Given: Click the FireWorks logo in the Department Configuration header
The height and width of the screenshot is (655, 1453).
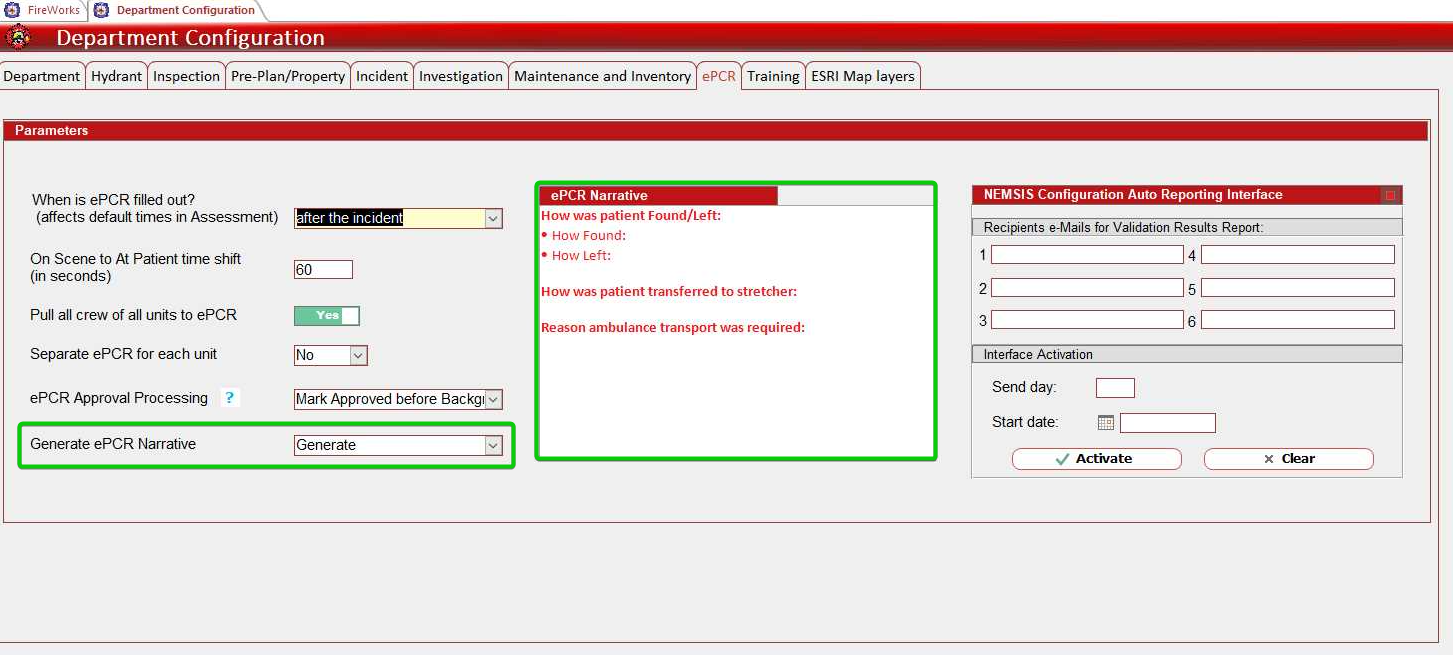Looking at the screenshot, I should coord(18,38).
